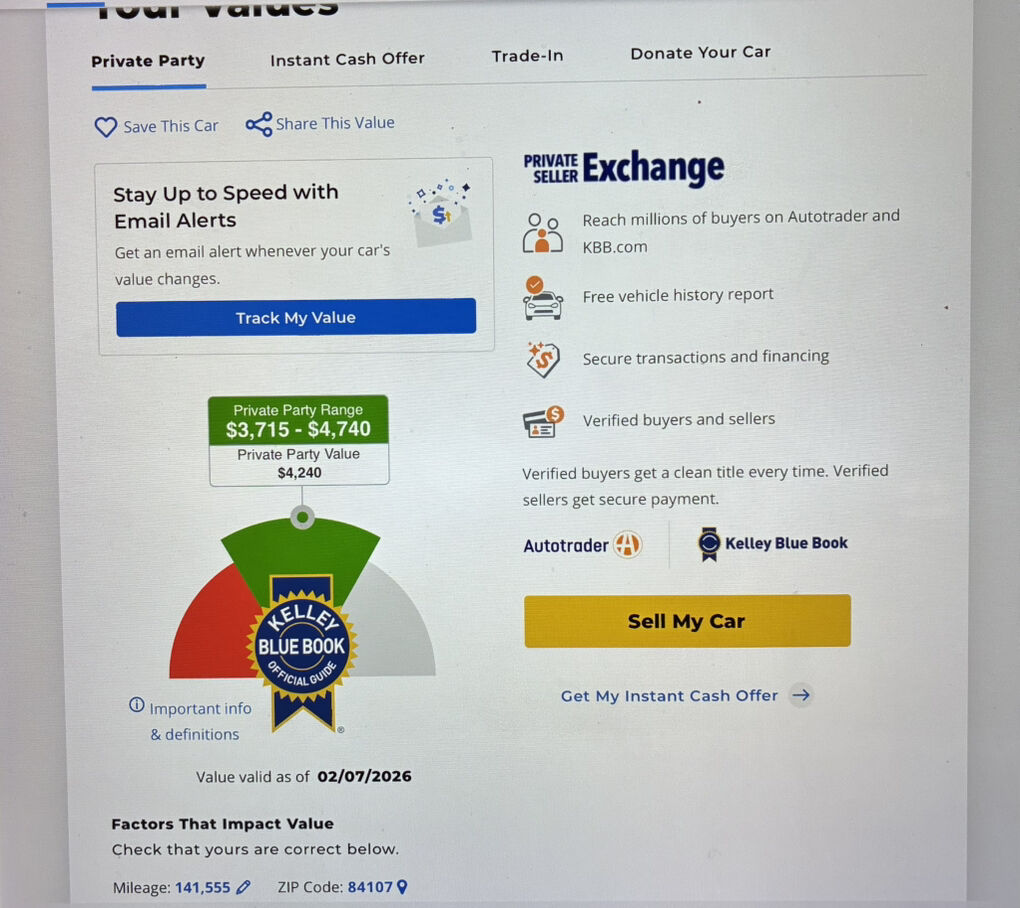Click the heart icon to save this car
Screen dimensions: 1020x908
pyautogui.click(x=105, y=126)
